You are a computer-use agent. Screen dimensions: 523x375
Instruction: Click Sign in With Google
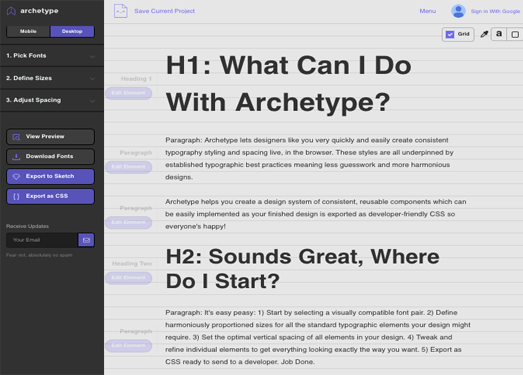pyautogui.click(x=495, y=11)
